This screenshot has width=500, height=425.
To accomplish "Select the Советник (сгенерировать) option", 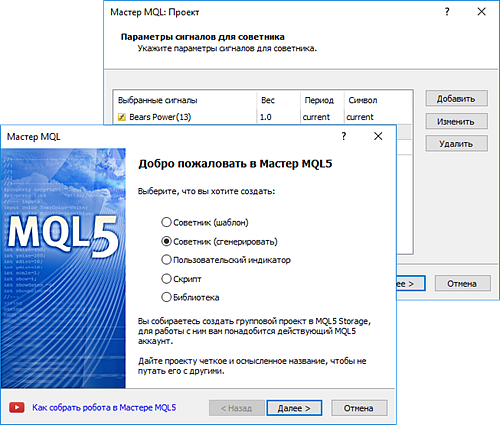I will point(219,241).
